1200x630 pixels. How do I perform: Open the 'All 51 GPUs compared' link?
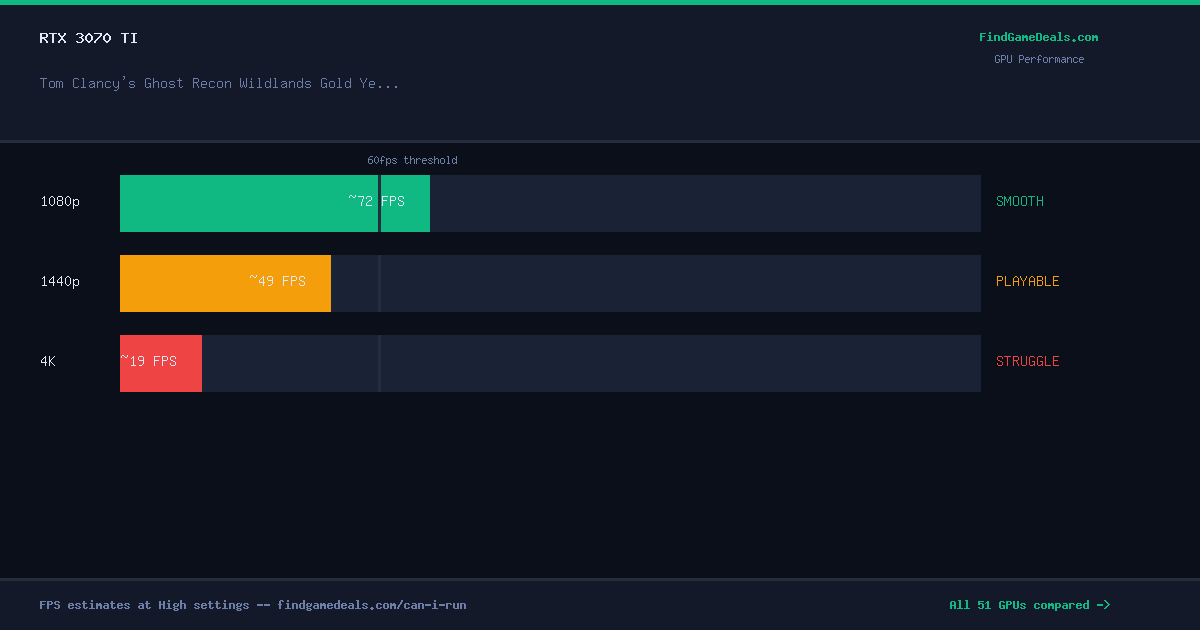pyautogui.click(x=1029, y=605)
